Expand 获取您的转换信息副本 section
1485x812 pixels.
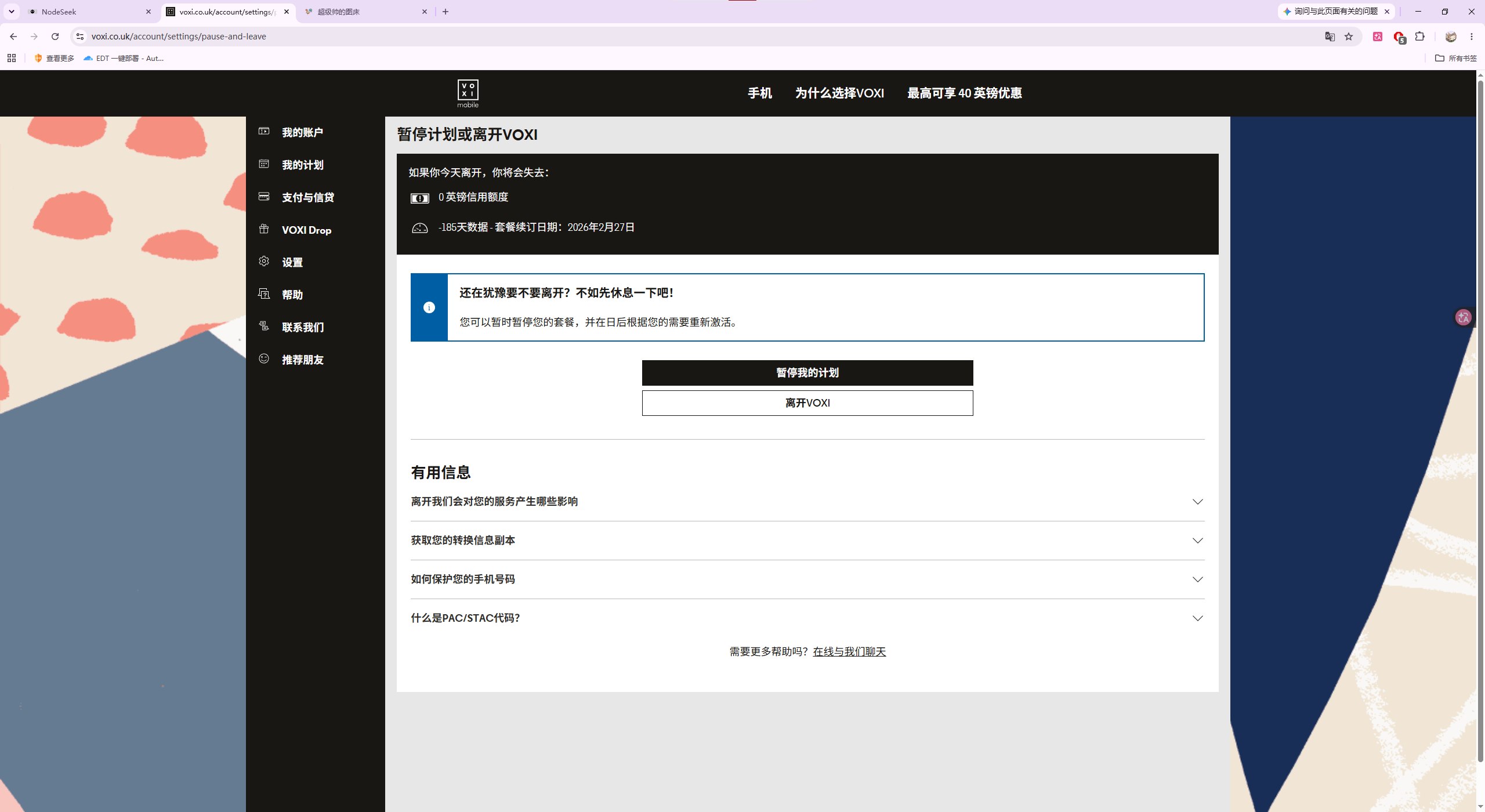tap(807, 541)
